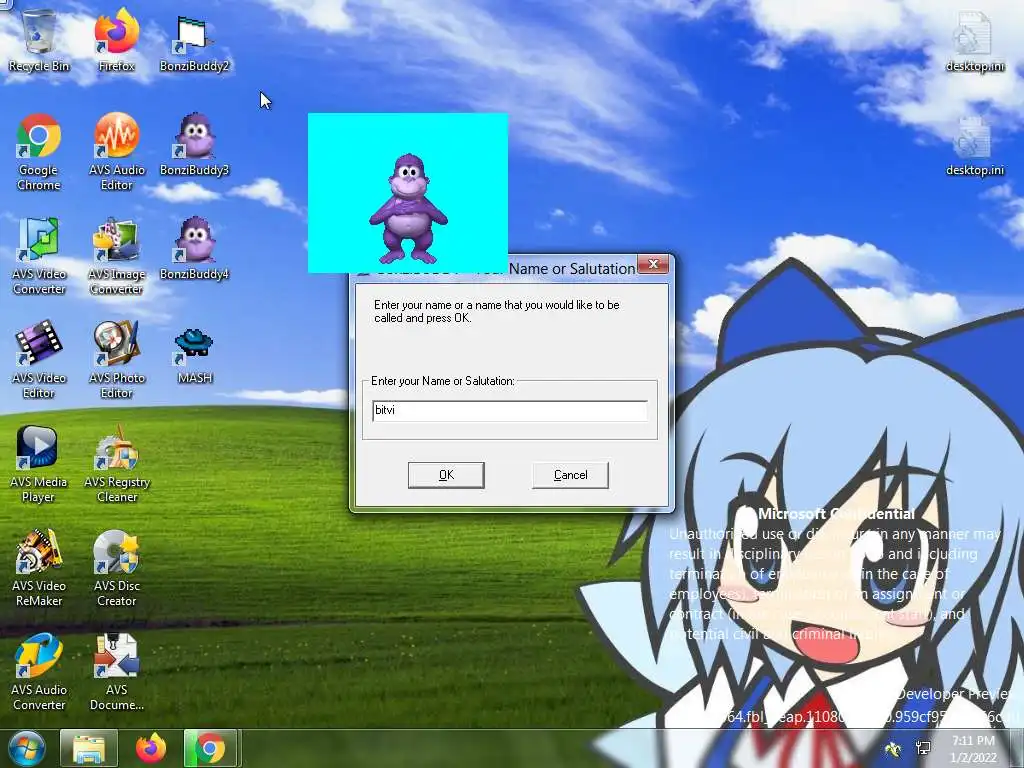This screenshot has width=1024, height=768.
Task: Click the network icon in system tray
Action: point(923,748)
